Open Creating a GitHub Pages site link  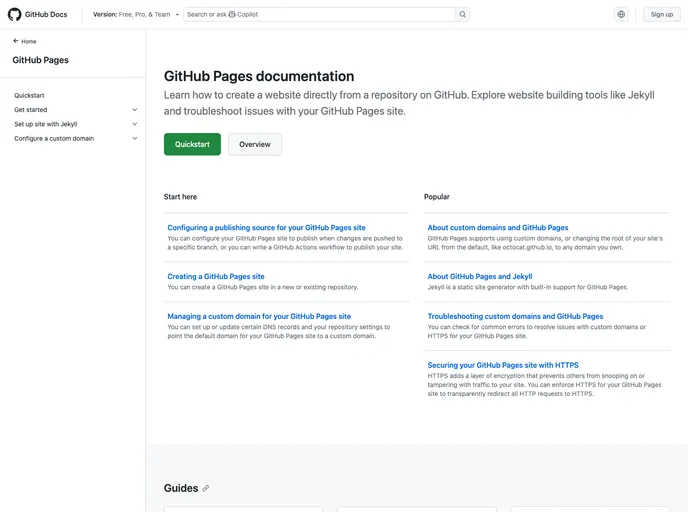(x=216, y=276)
